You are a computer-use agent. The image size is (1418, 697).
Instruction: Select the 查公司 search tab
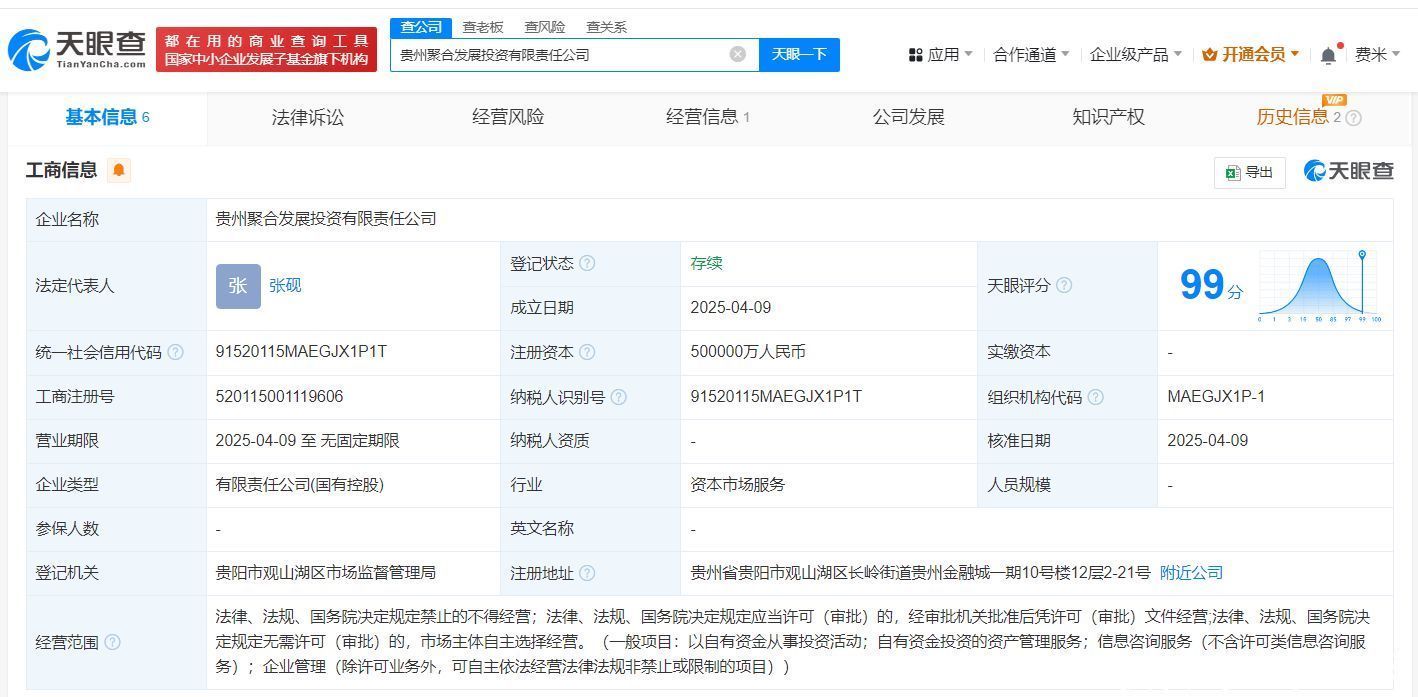pos(421,27)
